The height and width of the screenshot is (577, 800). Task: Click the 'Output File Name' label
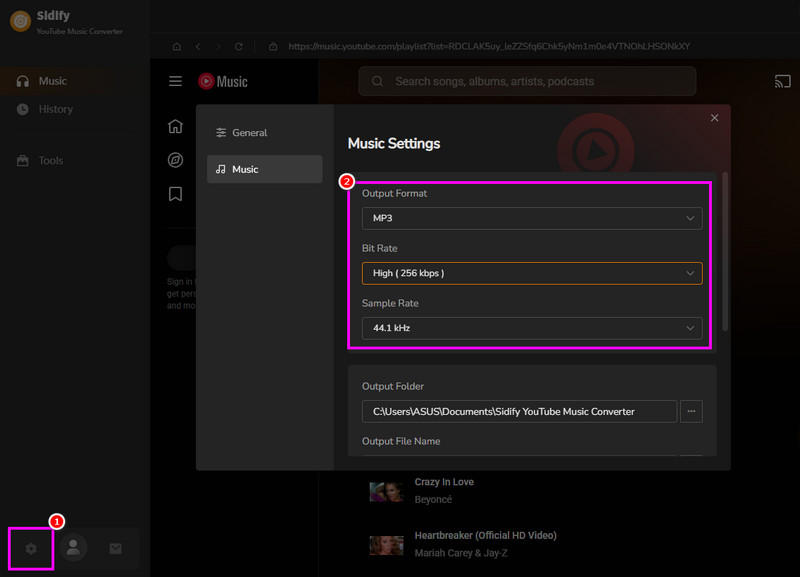401,441
